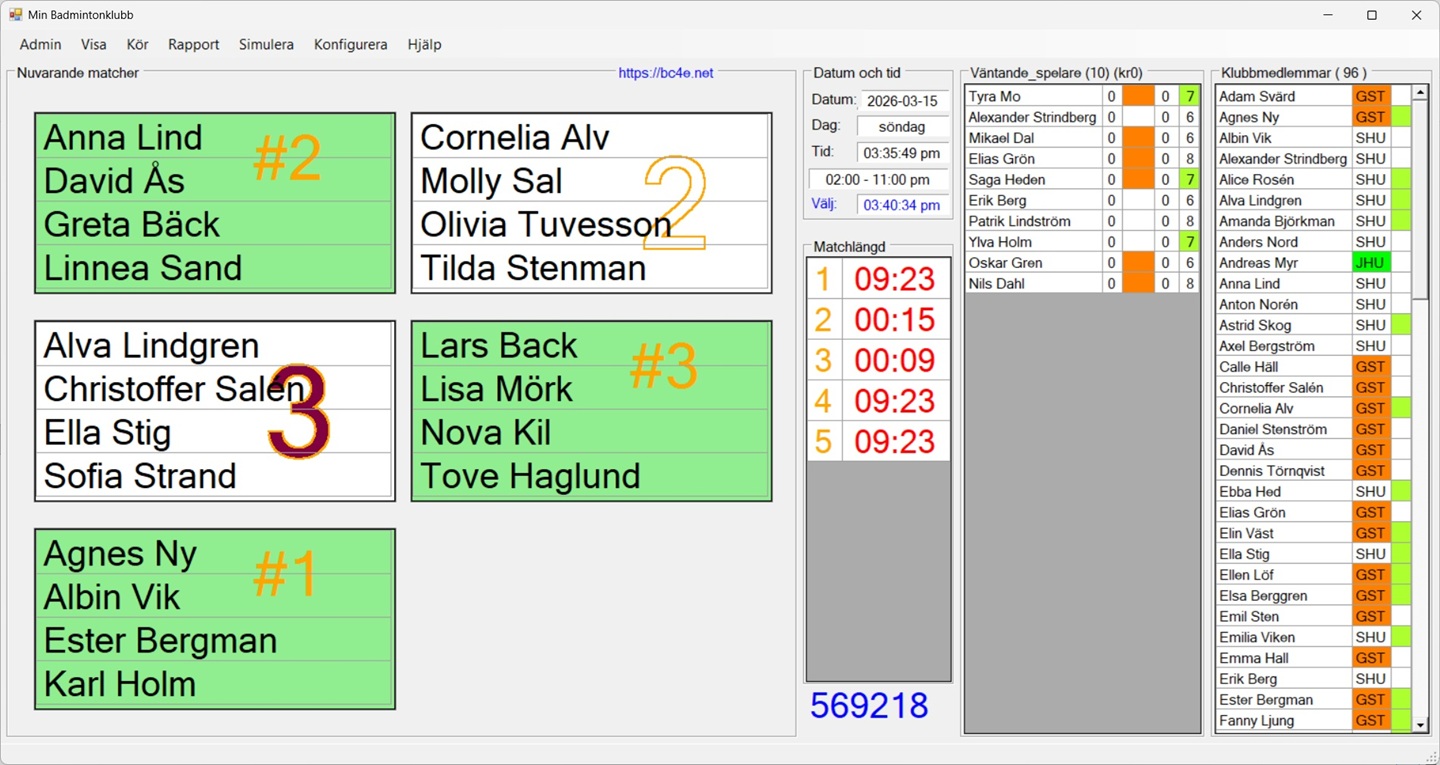This screenshot has height=765, width=1440.
Task: Click the Klubbmedlemmar scrollbar thumb
Action: pyautogui.click(x=1420, y=199)
